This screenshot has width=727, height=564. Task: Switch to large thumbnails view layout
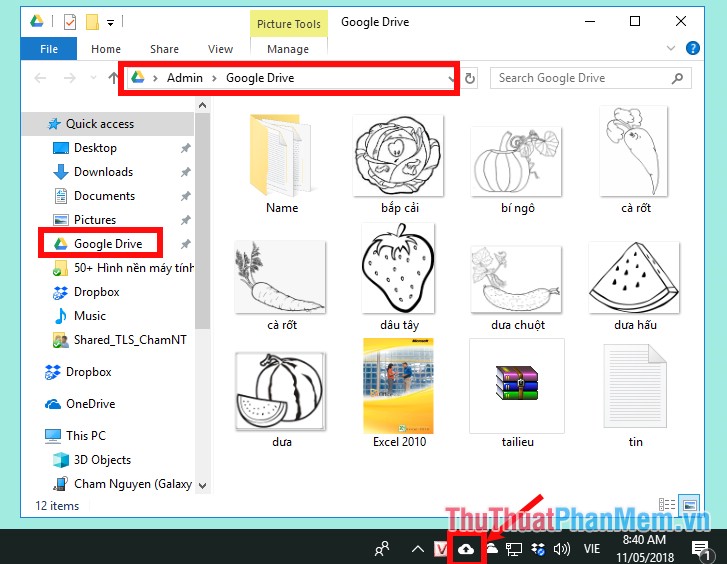pos(689,505)
